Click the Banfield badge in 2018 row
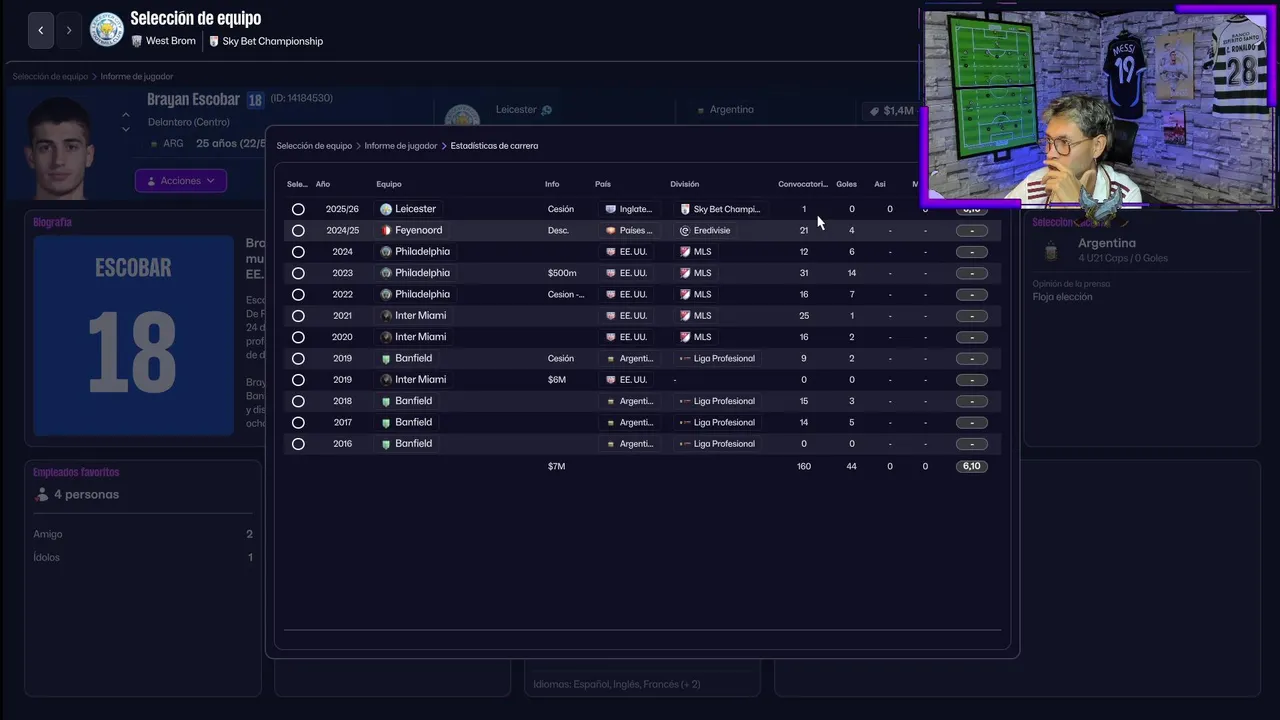 tap(386, 401)
